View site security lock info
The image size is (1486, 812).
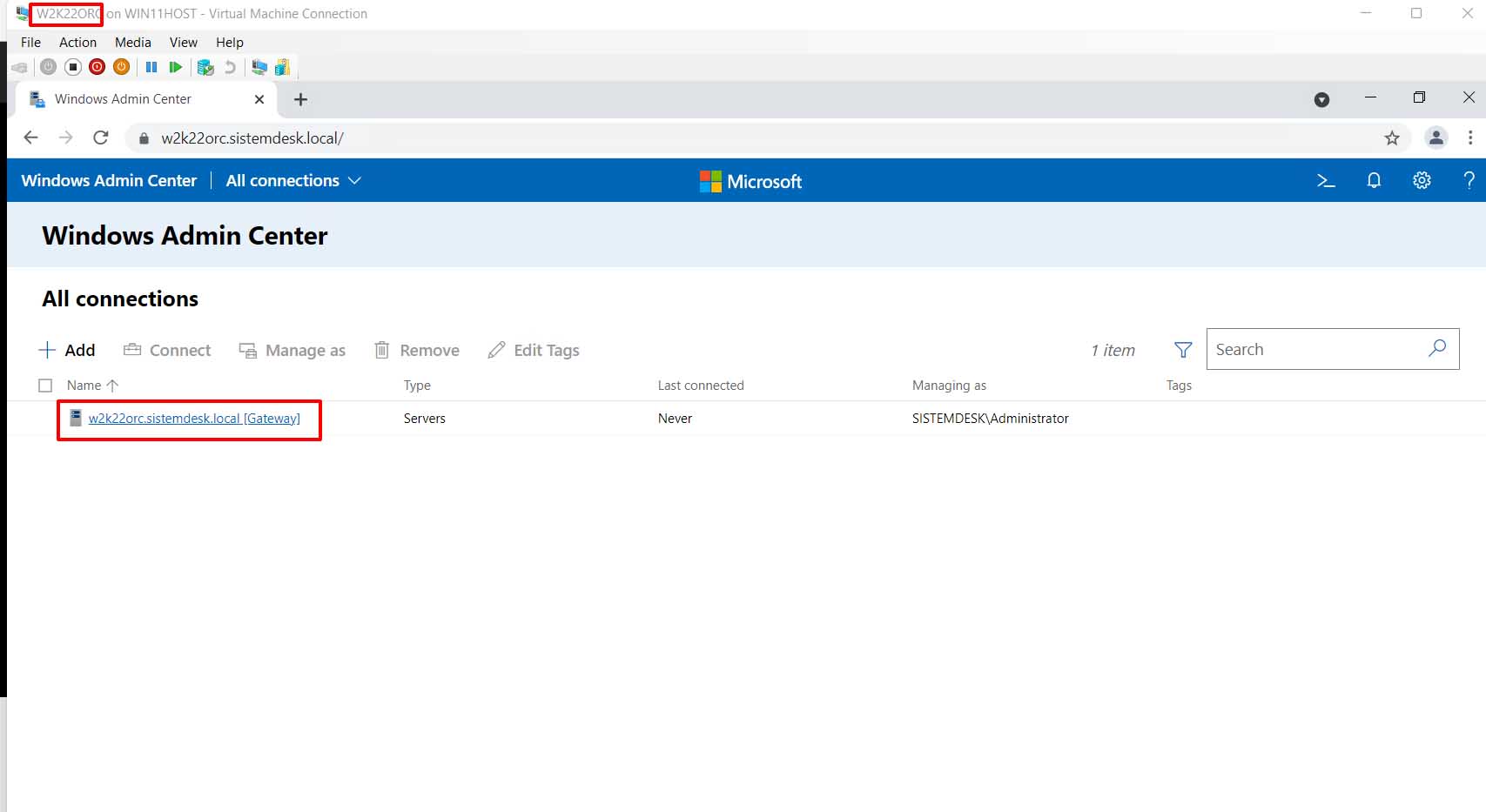[x=145, y=138]
